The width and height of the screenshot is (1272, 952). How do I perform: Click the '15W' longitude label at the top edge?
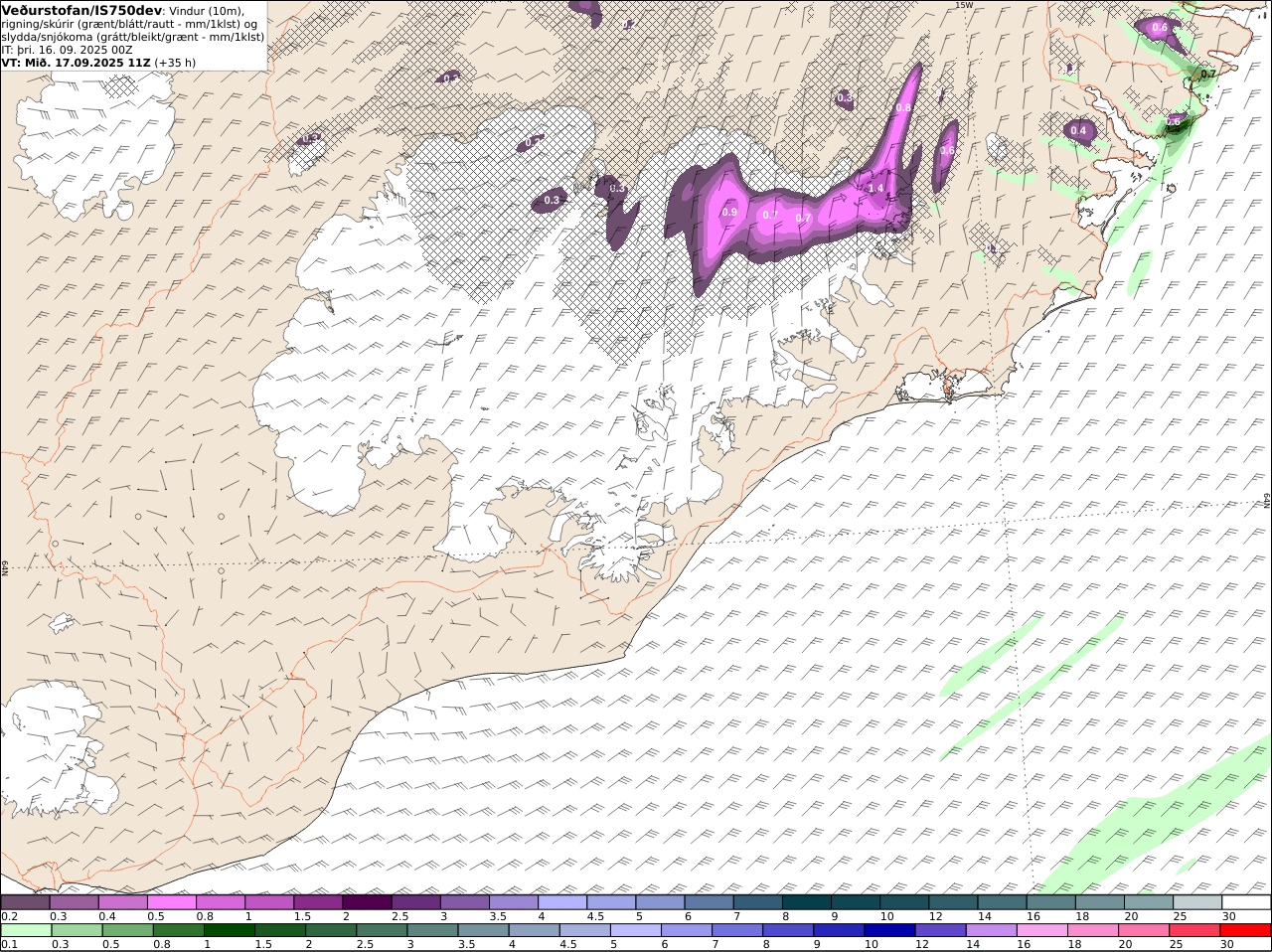(963, 5)
